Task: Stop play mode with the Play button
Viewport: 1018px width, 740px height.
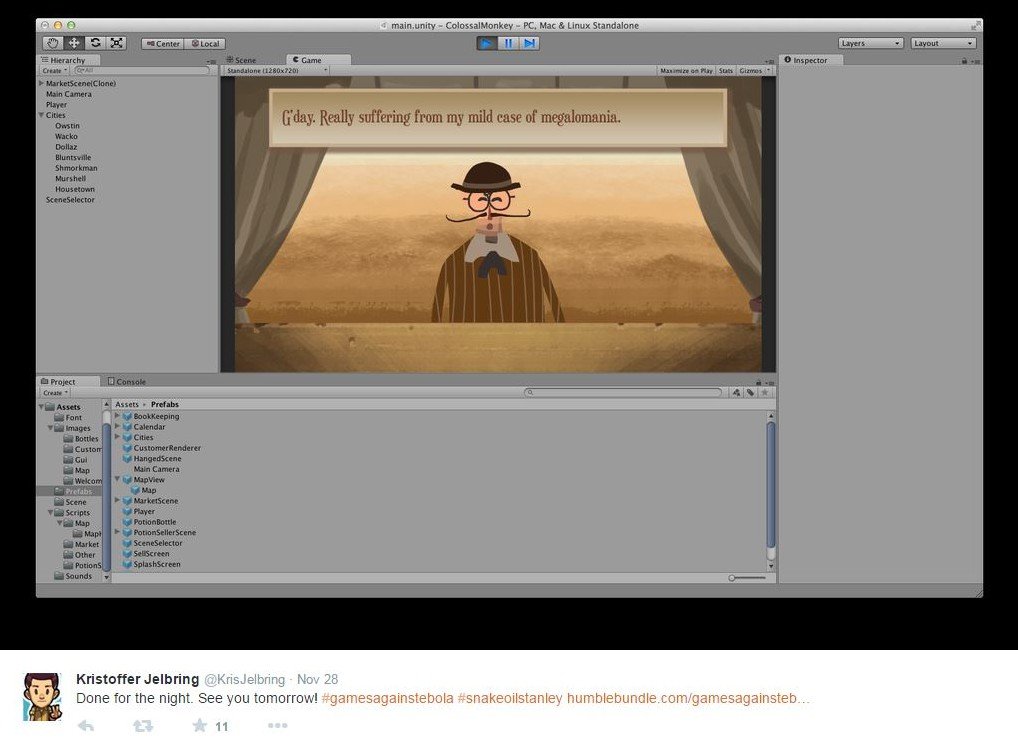Action: tap(486, 43)
